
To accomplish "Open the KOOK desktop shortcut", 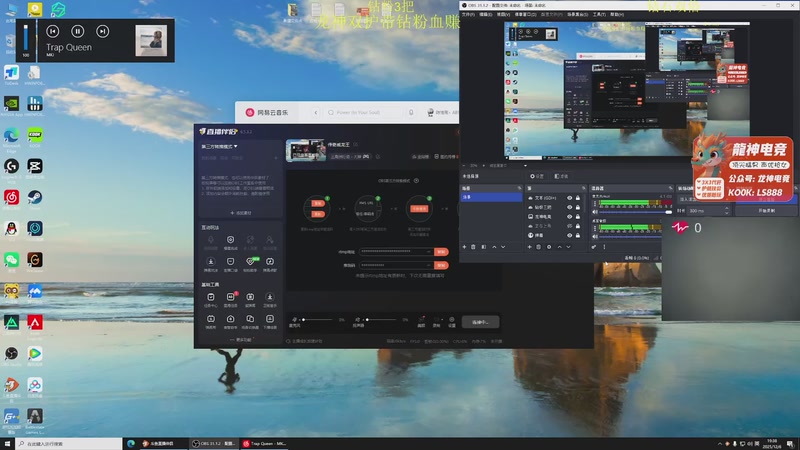I will [35, 135].
